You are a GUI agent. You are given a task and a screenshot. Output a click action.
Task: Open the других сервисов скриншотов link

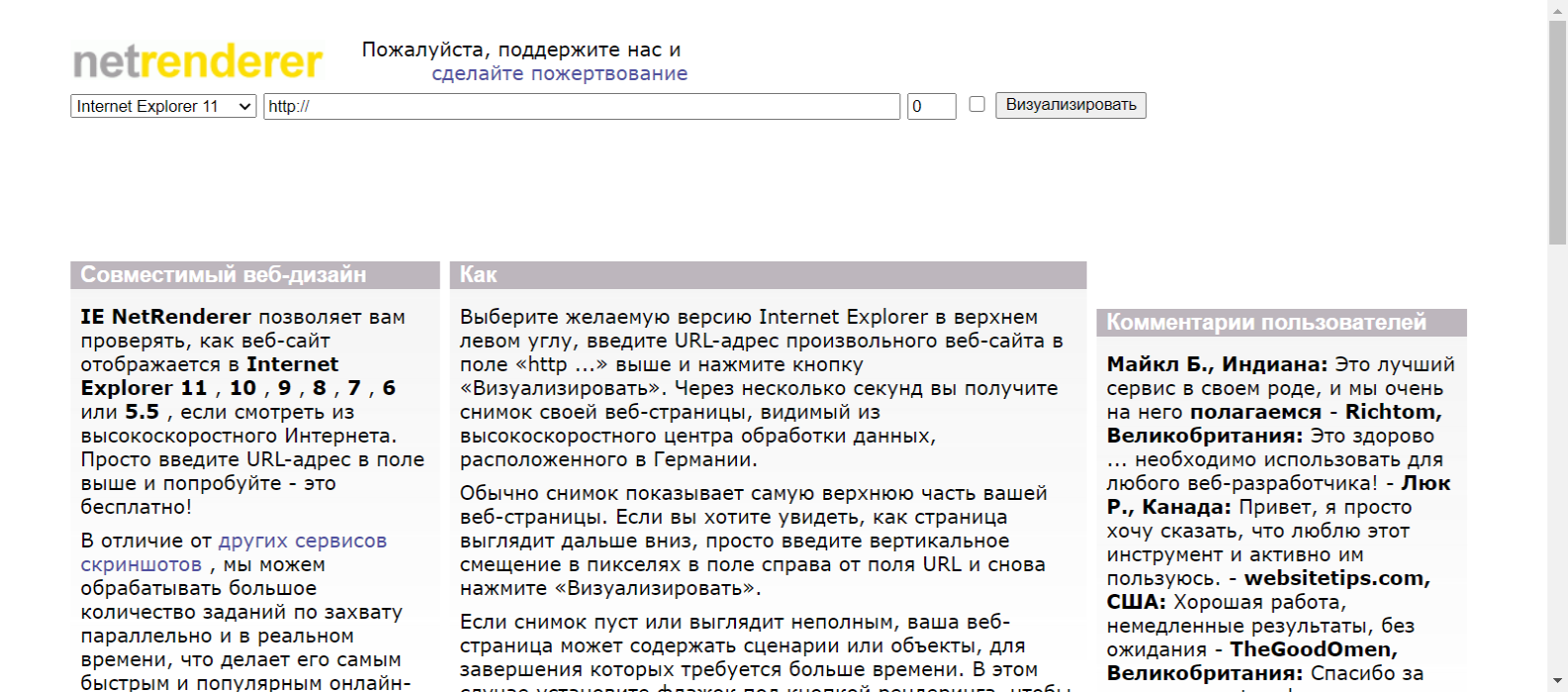pos(302,541)
